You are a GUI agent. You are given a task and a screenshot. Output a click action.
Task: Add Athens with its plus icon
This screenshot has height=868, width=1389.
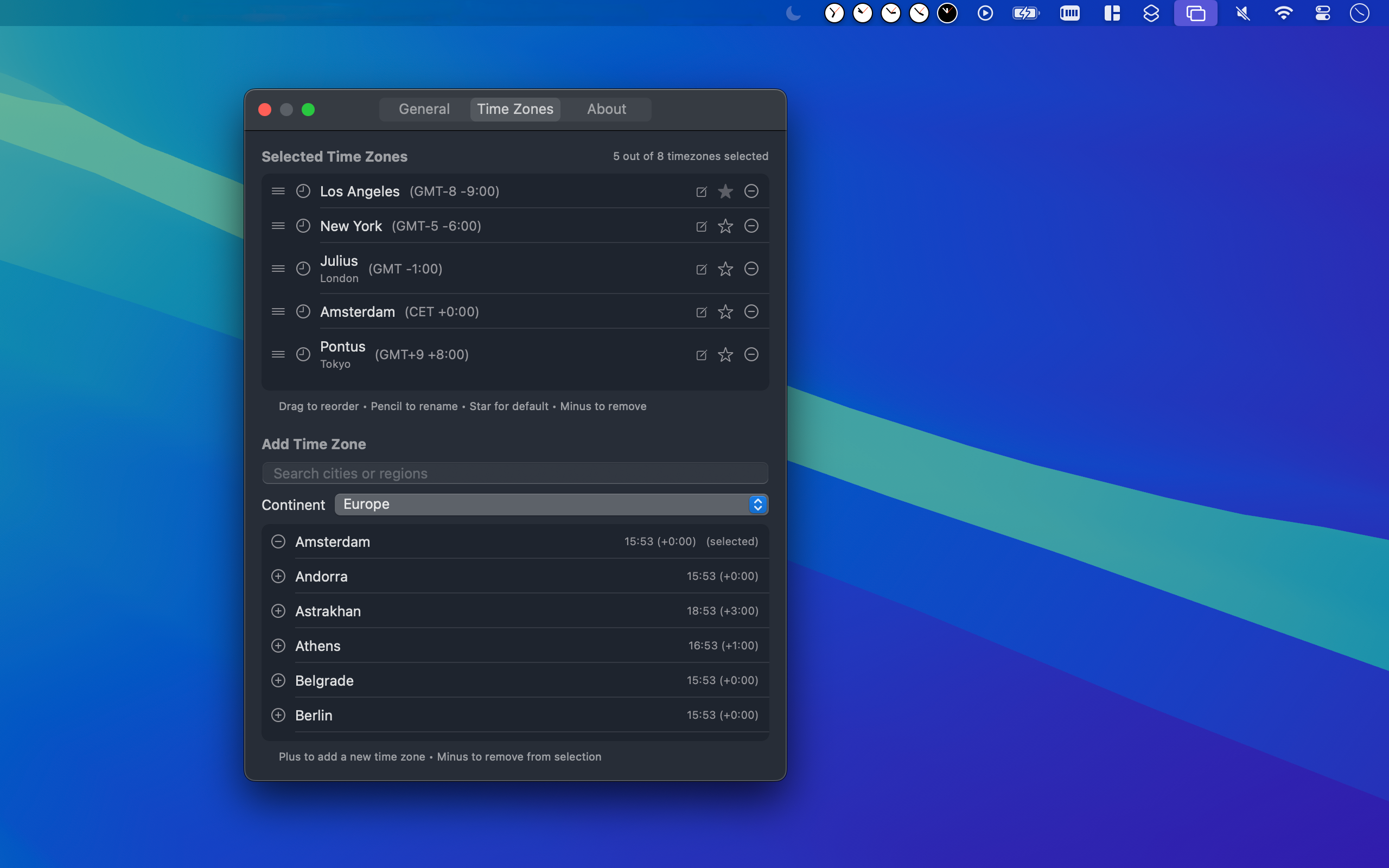[x=278, y=645]
